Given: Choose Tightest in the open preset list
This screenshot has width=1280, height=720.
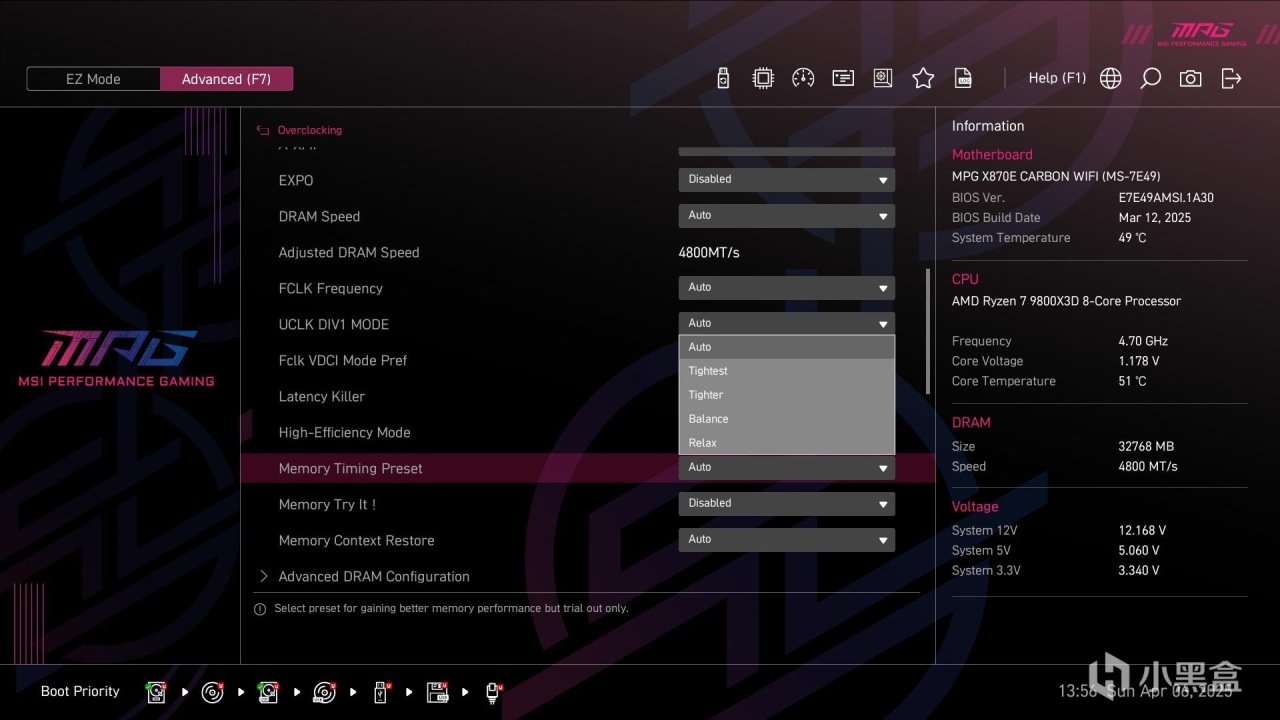Looking at the screenshot, I should [787, 371].
